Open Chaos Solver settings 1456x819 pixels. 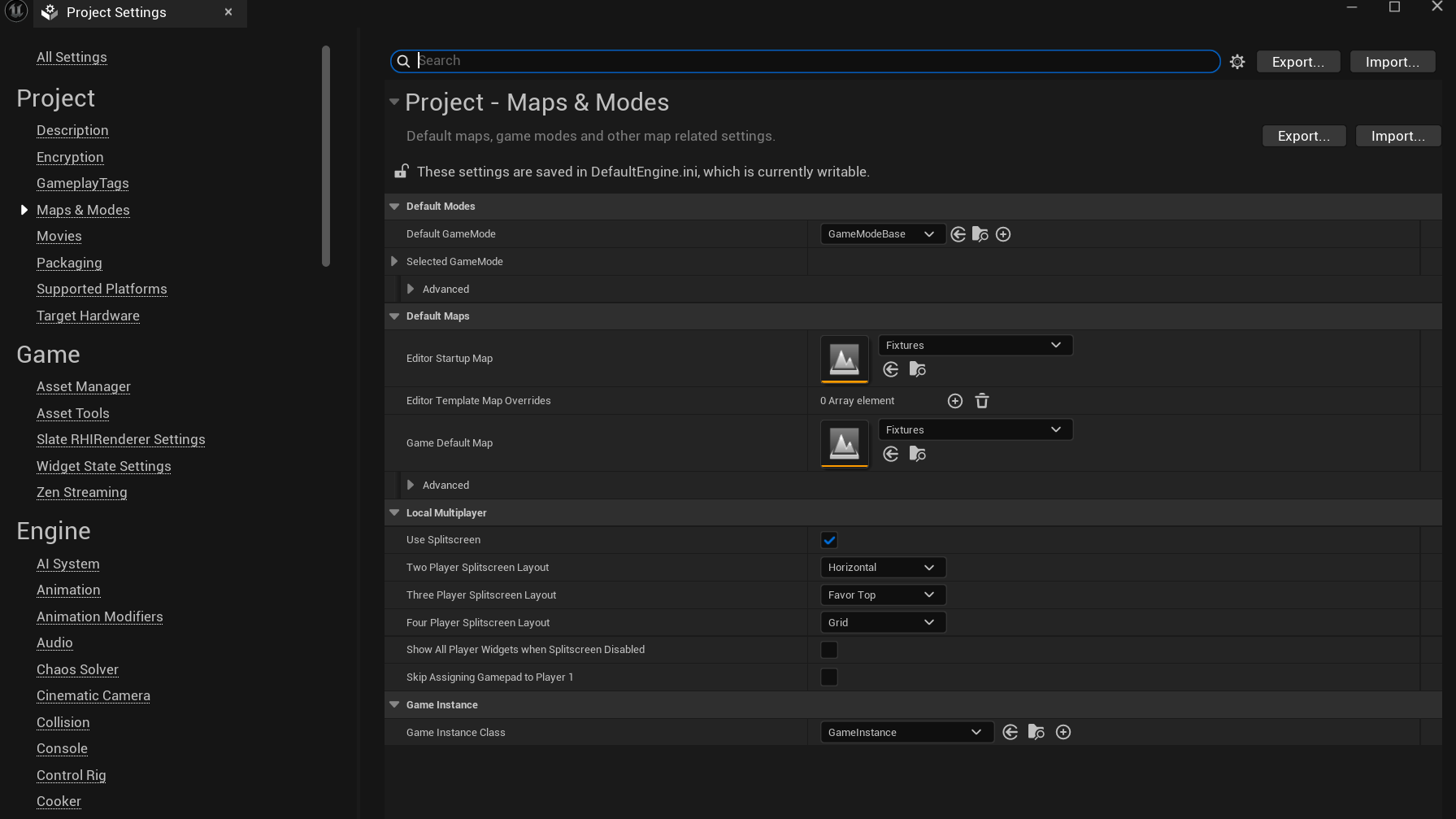[x=77, y=669]
